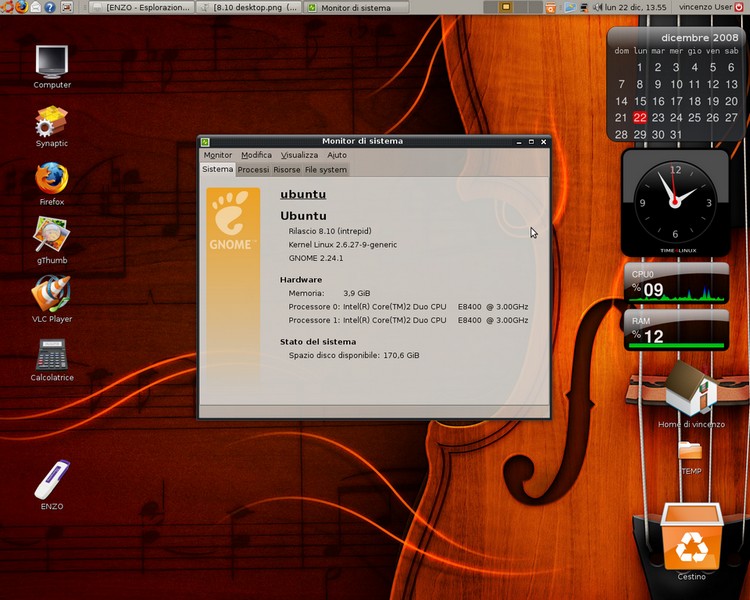Click the analog clock desktop widget
This screenshot has width=750, height=600.
(x=675, y=202)
